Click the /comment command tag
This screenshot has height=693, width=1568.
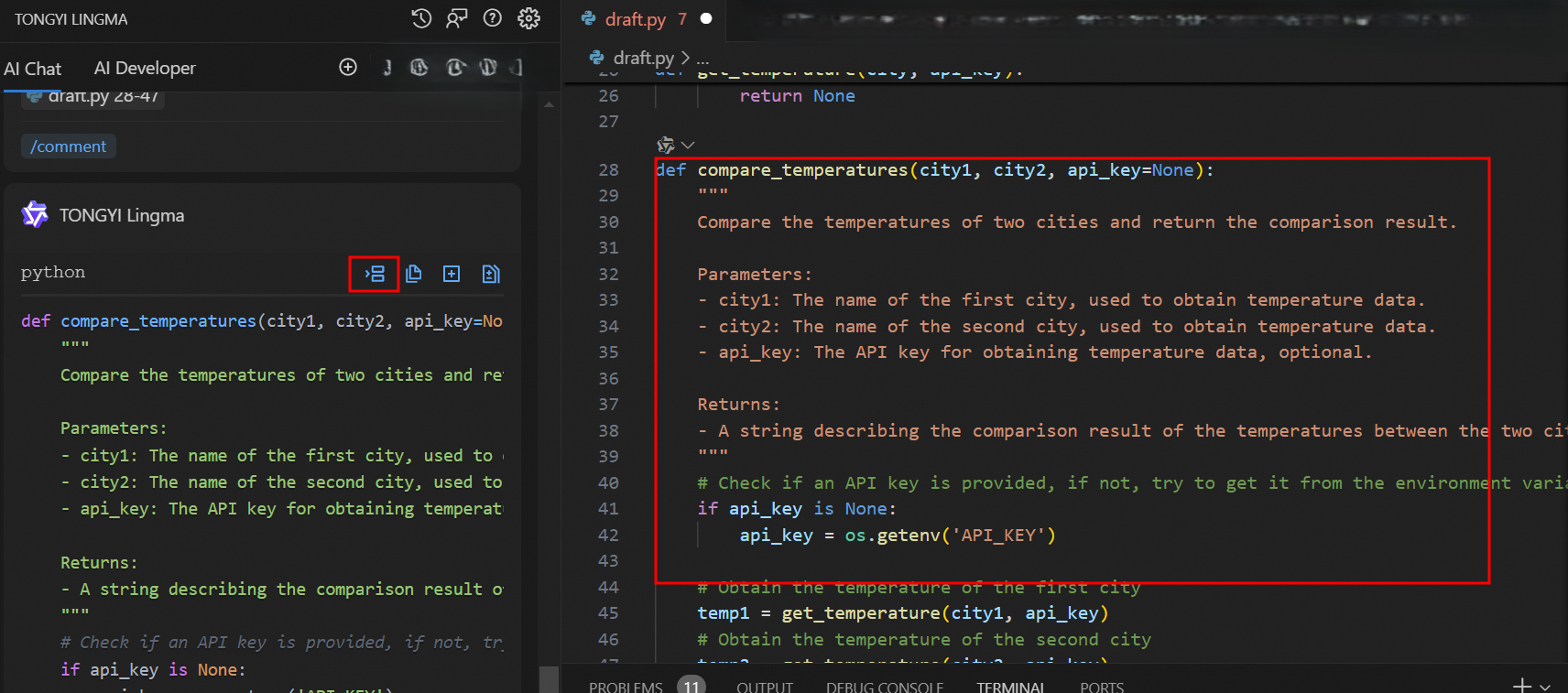[x=69, y=146]
